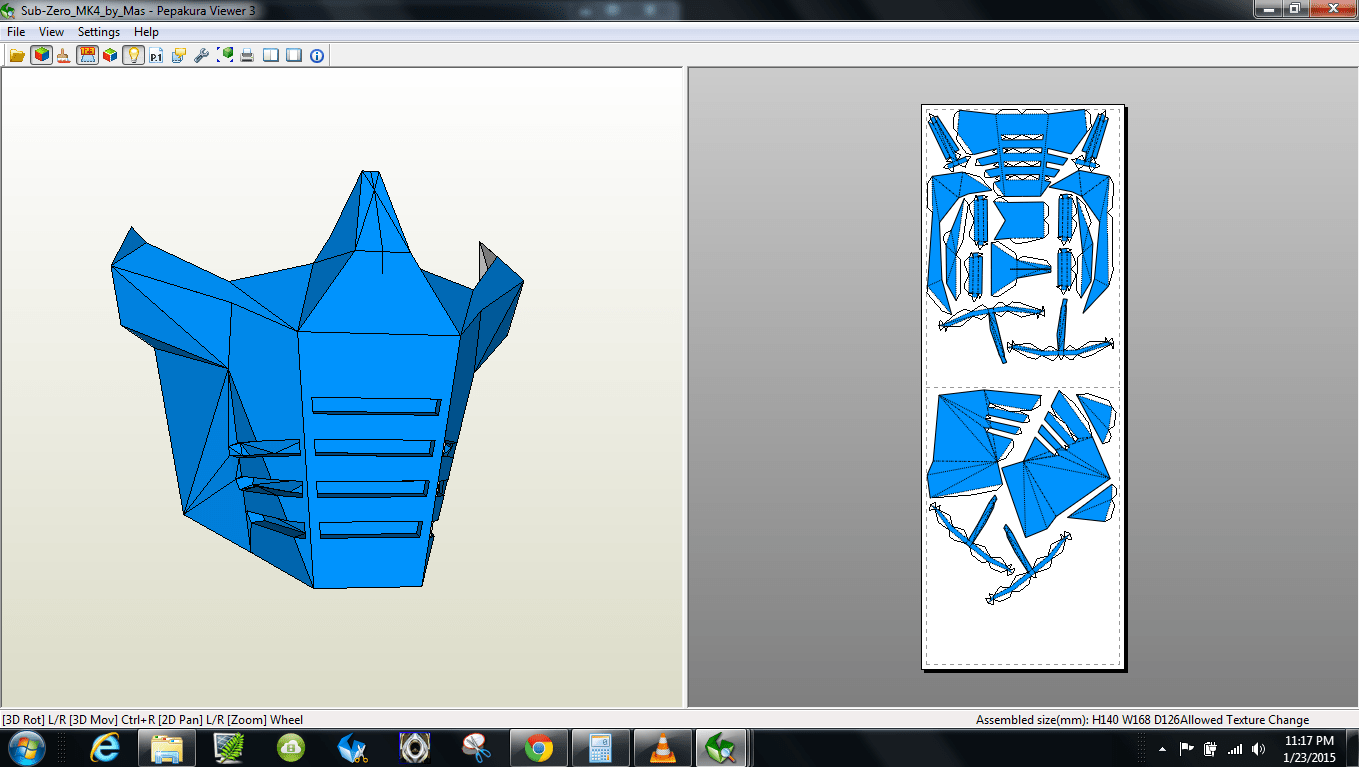Open the Snipping Tool from the taskbar
Image resolution: width=1359 pixels, height=767 pixels.
[477, 747]
